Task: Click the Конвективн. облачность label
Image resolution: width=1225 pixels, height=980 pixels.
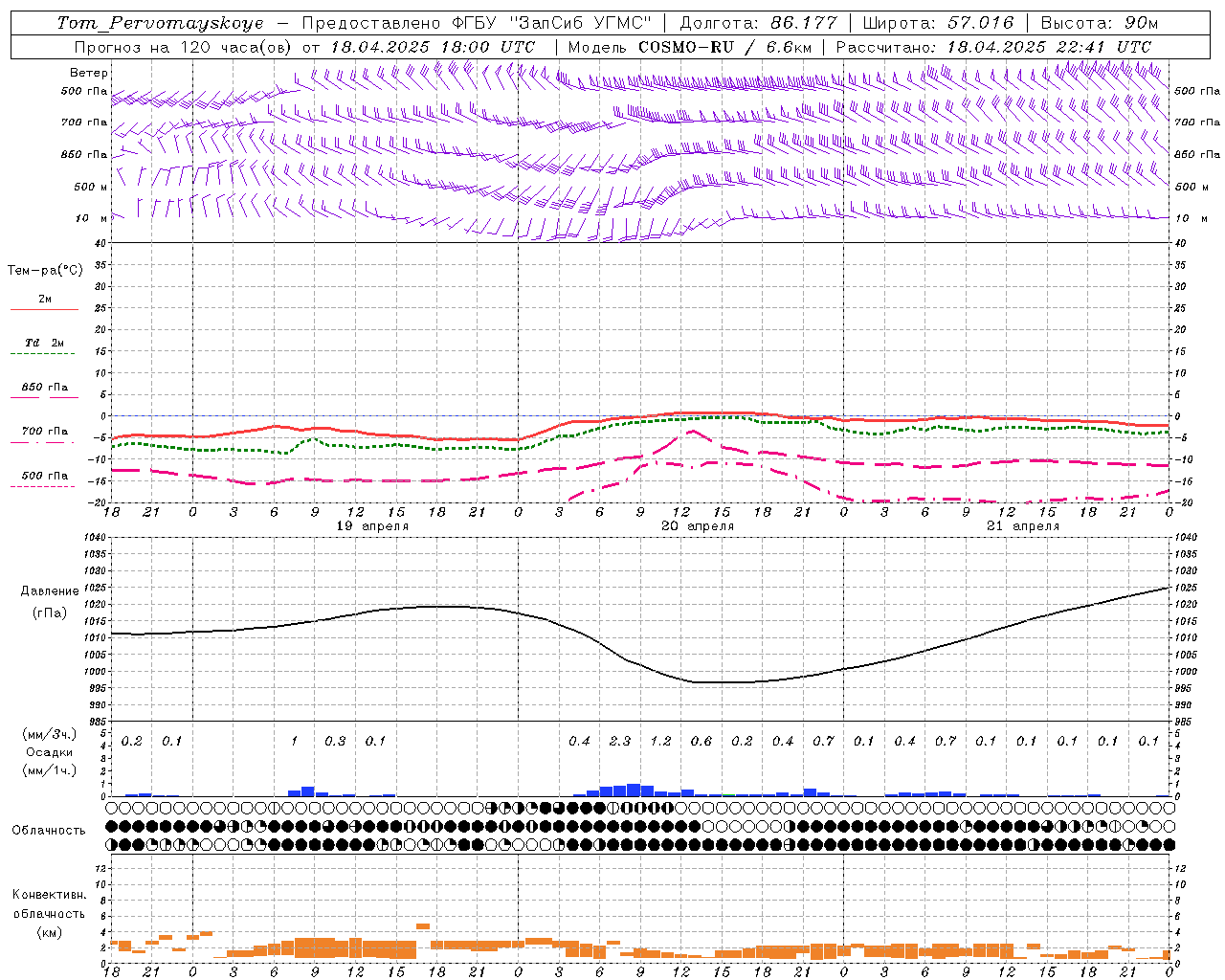Action: click(49, 903)
